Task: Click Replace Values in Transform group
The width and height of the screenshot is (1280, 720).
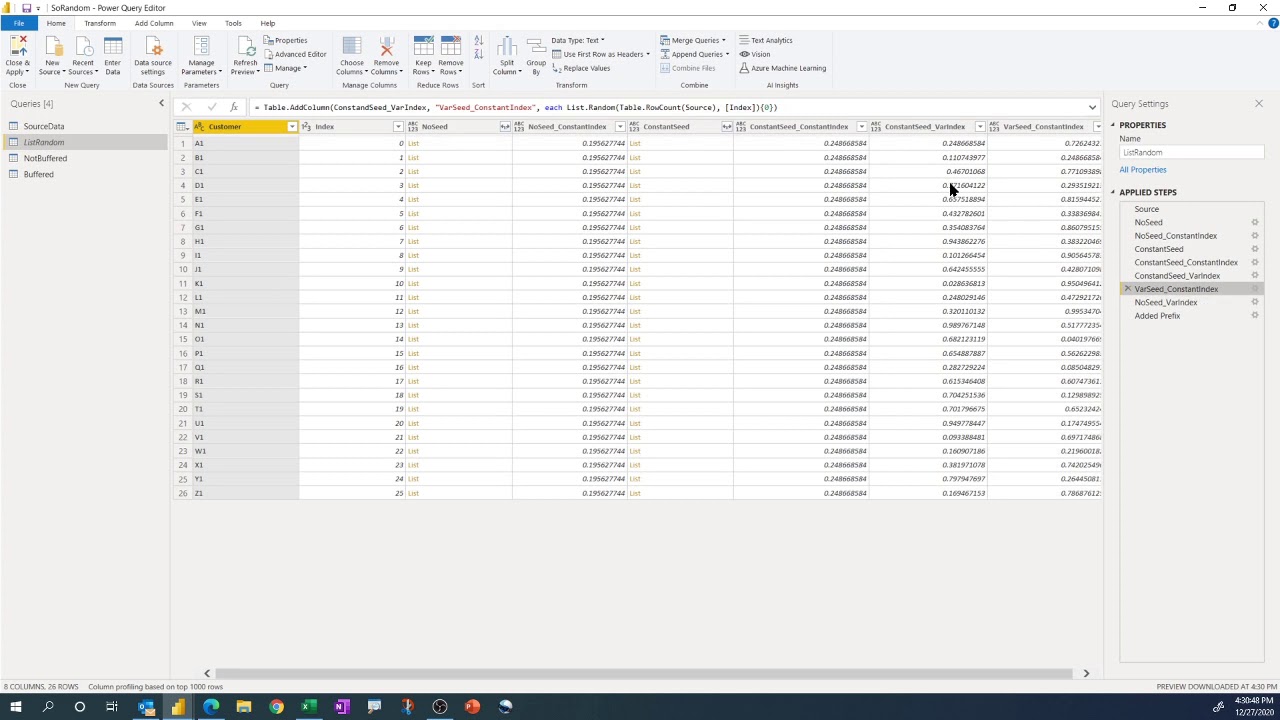Action: (581, 68)
